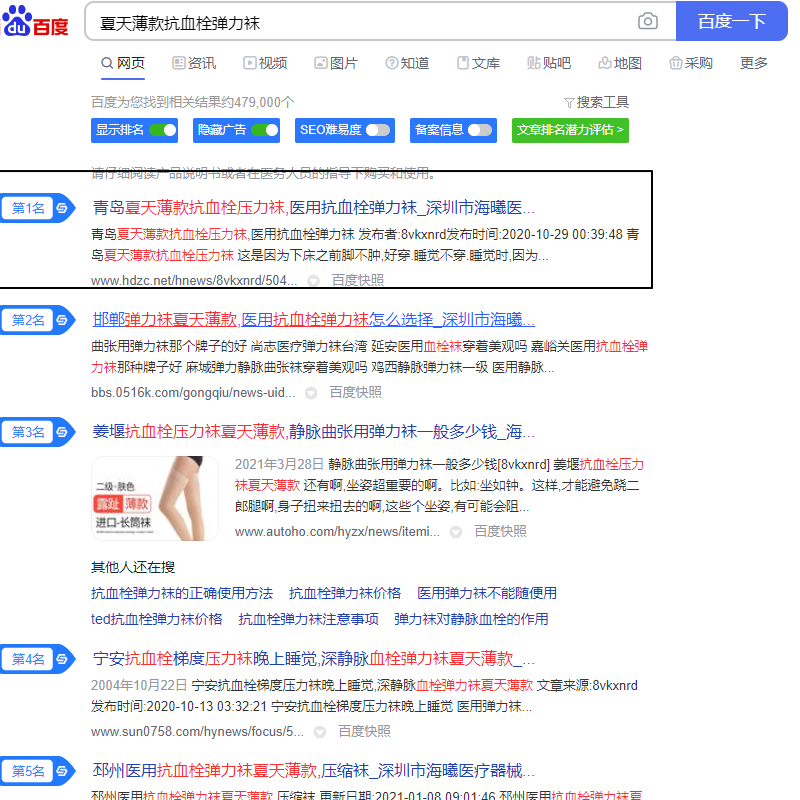This screenshot has height=800, width=800.
Task: Open 百度快照 for the bbs.0516k.com result
Action: 356,392
